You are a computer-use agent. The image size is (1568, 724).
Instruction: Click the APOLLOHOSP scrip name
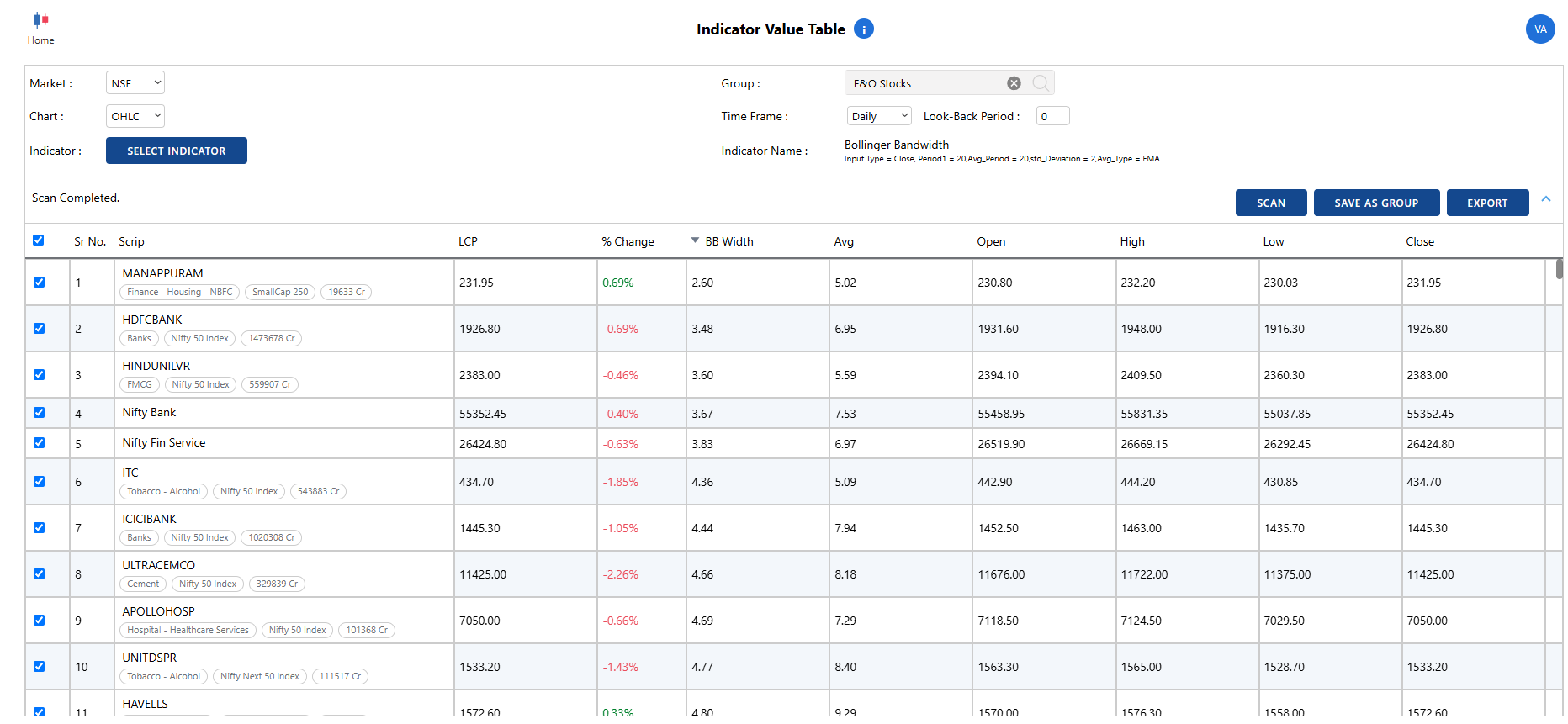158,611
